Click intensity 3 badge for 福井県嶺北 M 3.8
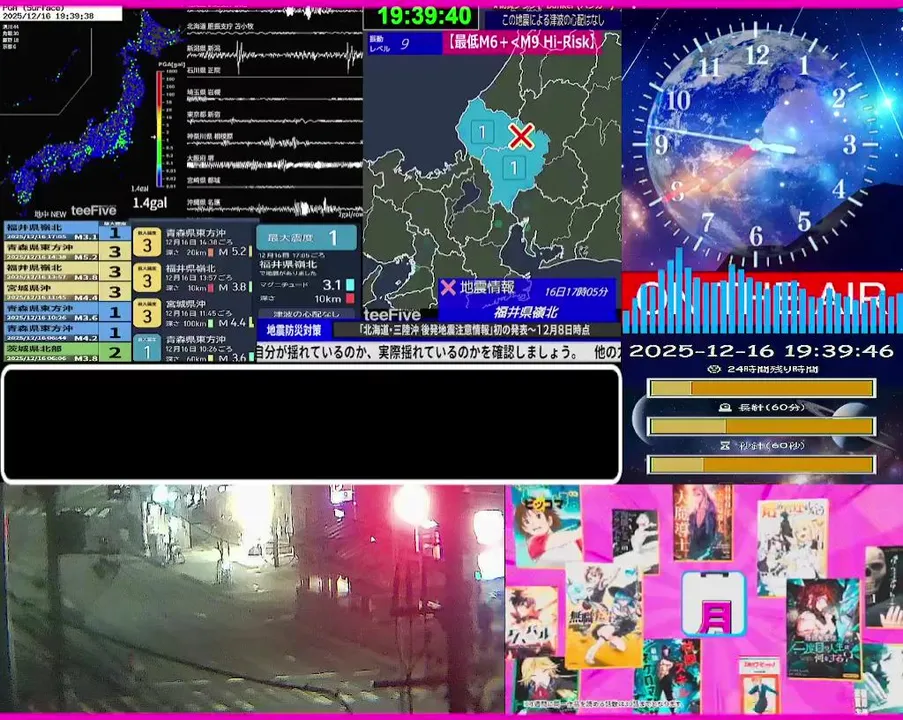The height and width of the screenshot is (720, 903). point(147,279)
